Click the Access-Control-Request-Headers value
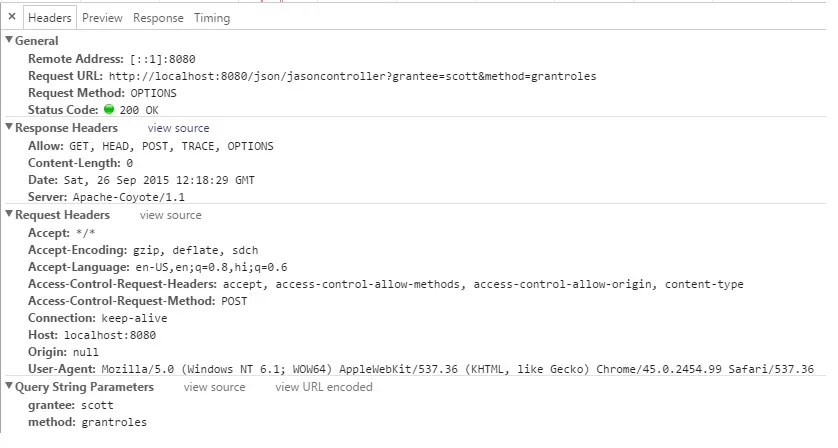838x448 pixels. click(483, 284)
